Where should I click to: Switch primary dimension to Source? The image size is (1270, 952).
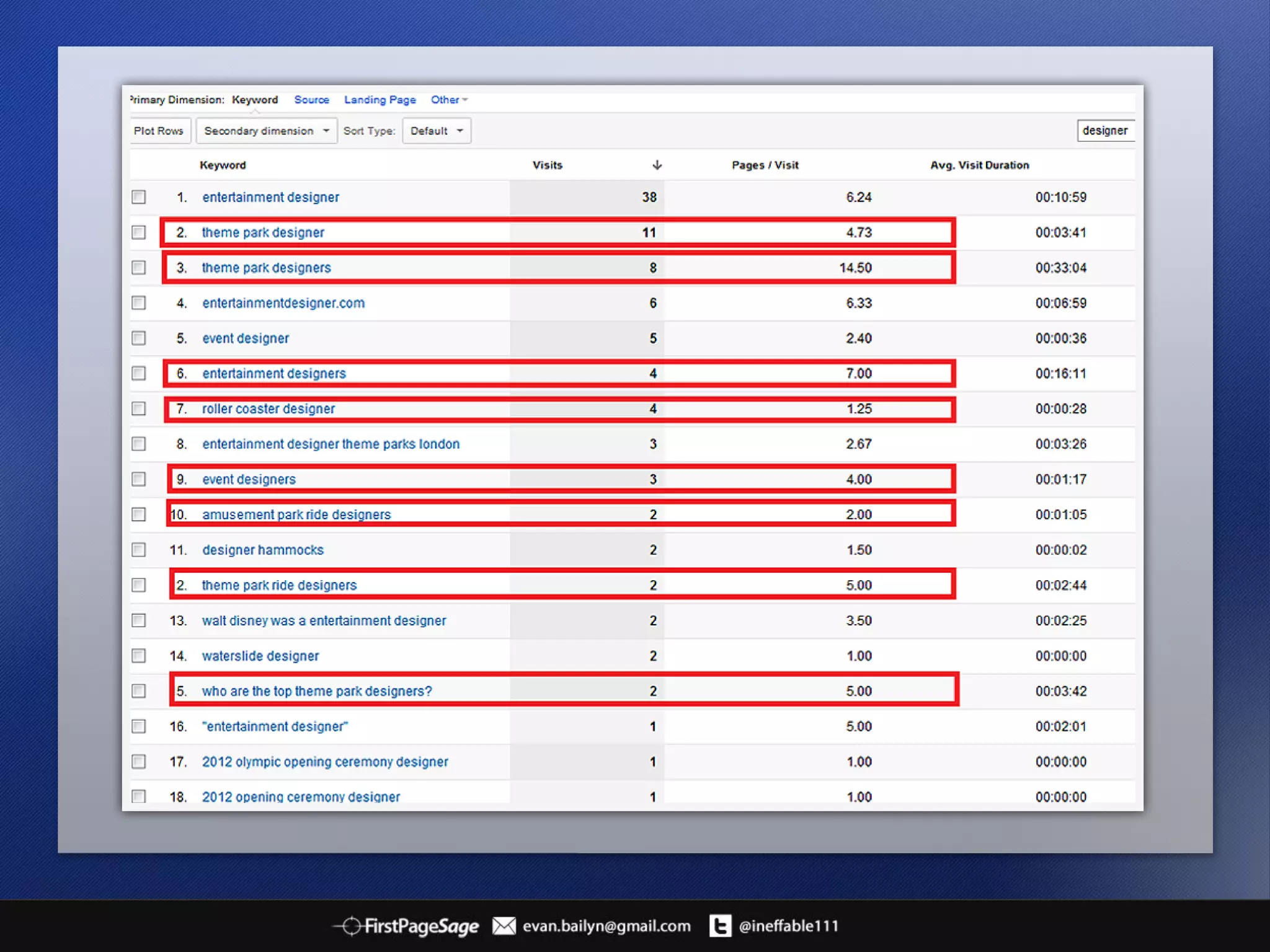point(311,100)
